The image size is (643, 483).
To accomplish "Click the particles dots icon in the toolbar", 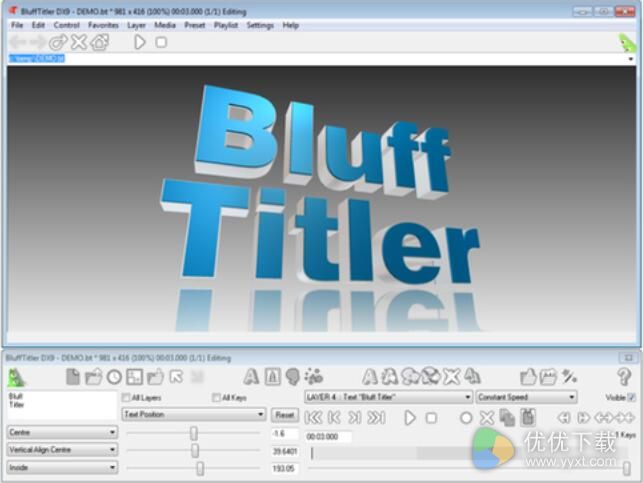I will tap(314, 376).
